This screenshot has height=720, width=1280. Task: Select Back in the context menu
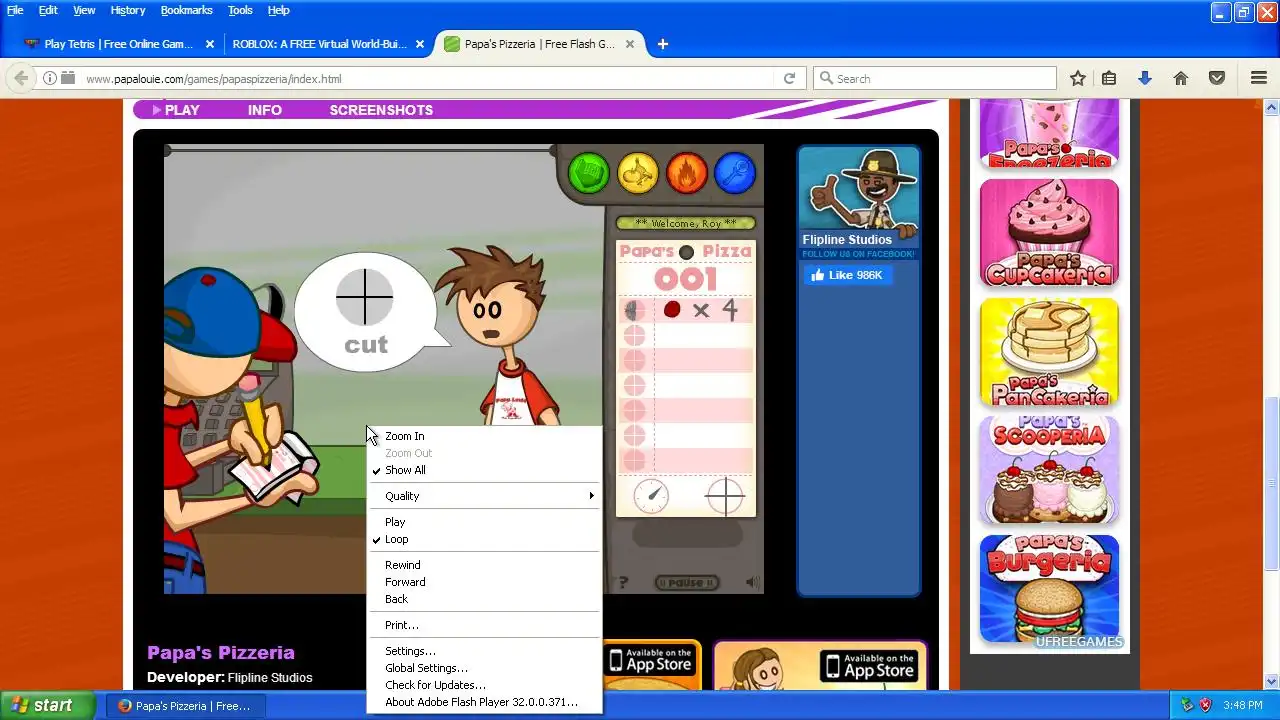[x=485, y=599]
